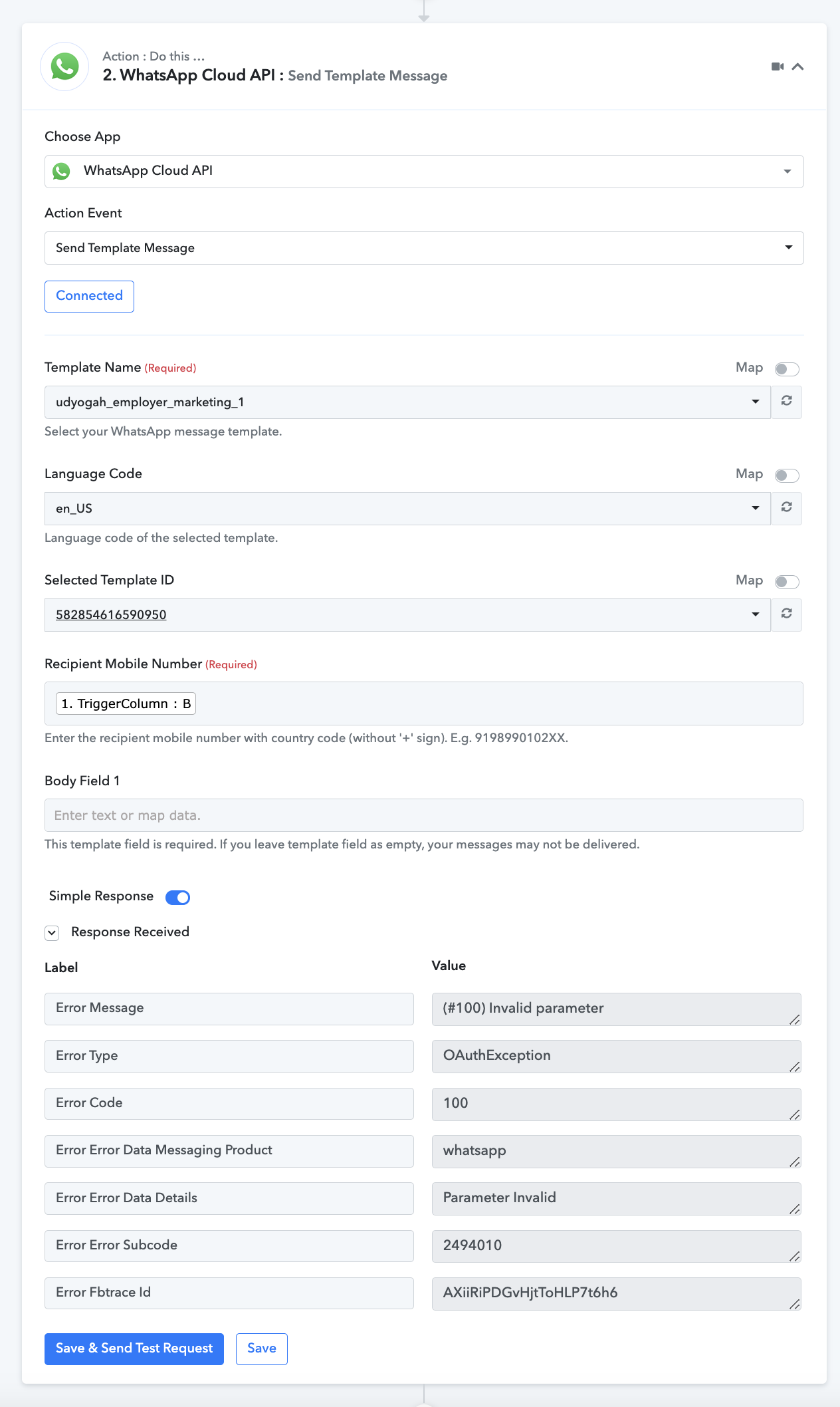Collapse the WhatsApp Cloud API action step
Image resolution: width=840 pixels, height=1407 pixels.
coord(798,66)
